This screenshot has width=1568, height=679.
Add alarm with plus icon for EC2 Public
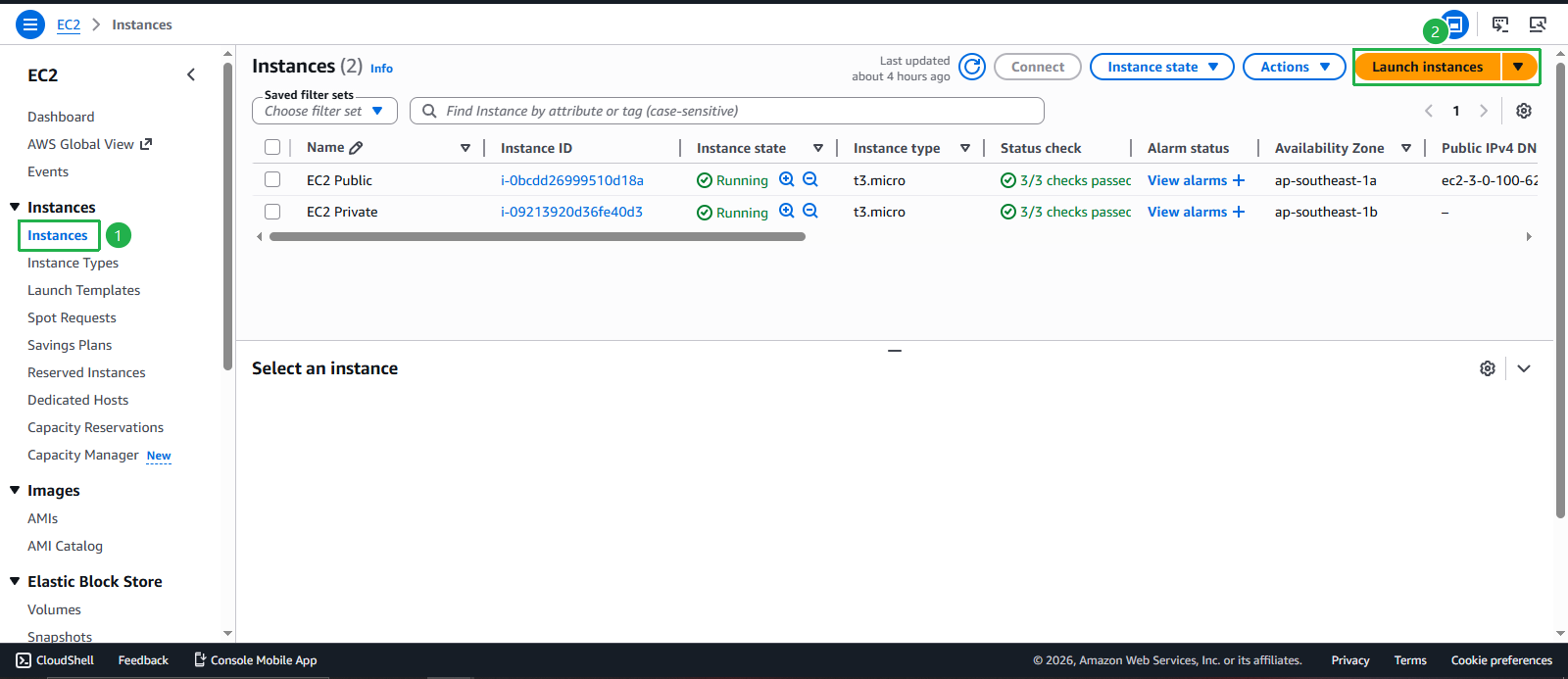(x=1239, y=180)
